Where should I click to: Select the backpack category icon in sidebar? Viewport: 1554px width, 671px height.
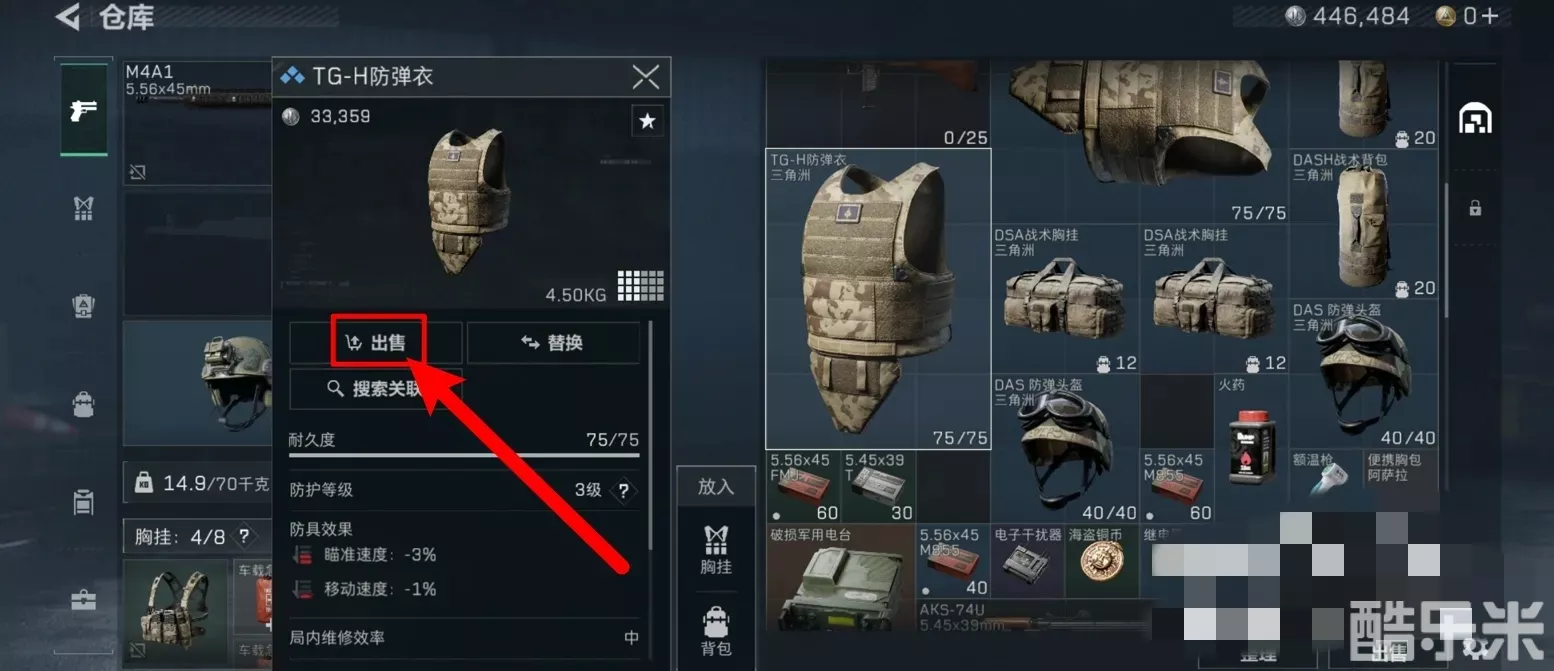coord(84,404)
